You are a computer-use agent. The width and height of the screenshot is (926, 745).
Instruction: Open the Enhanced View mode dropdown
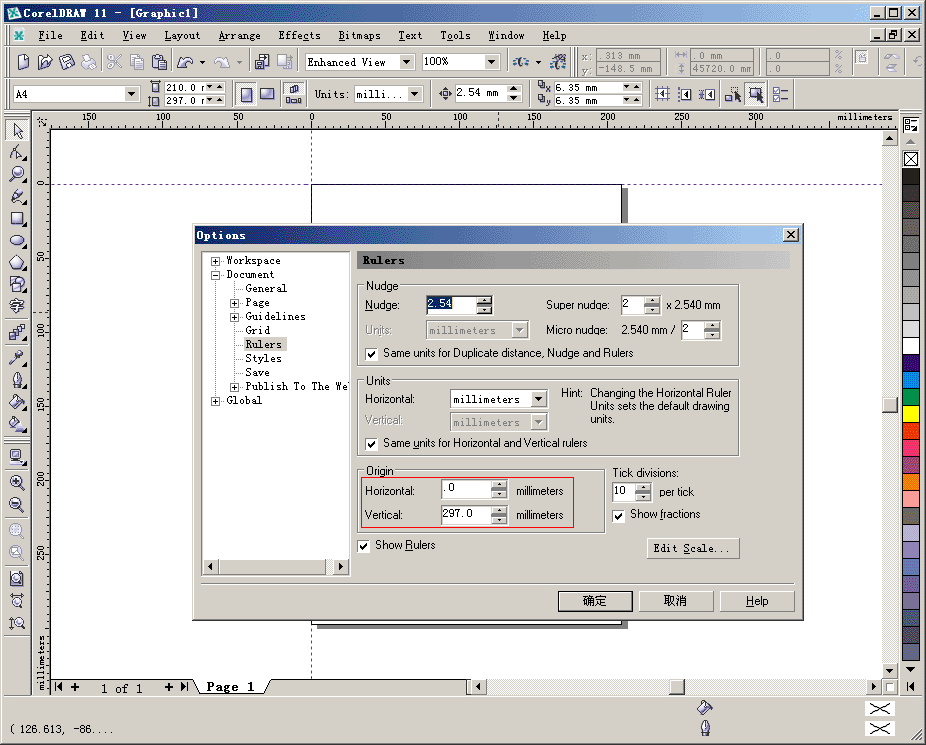(x=406, y=61)
